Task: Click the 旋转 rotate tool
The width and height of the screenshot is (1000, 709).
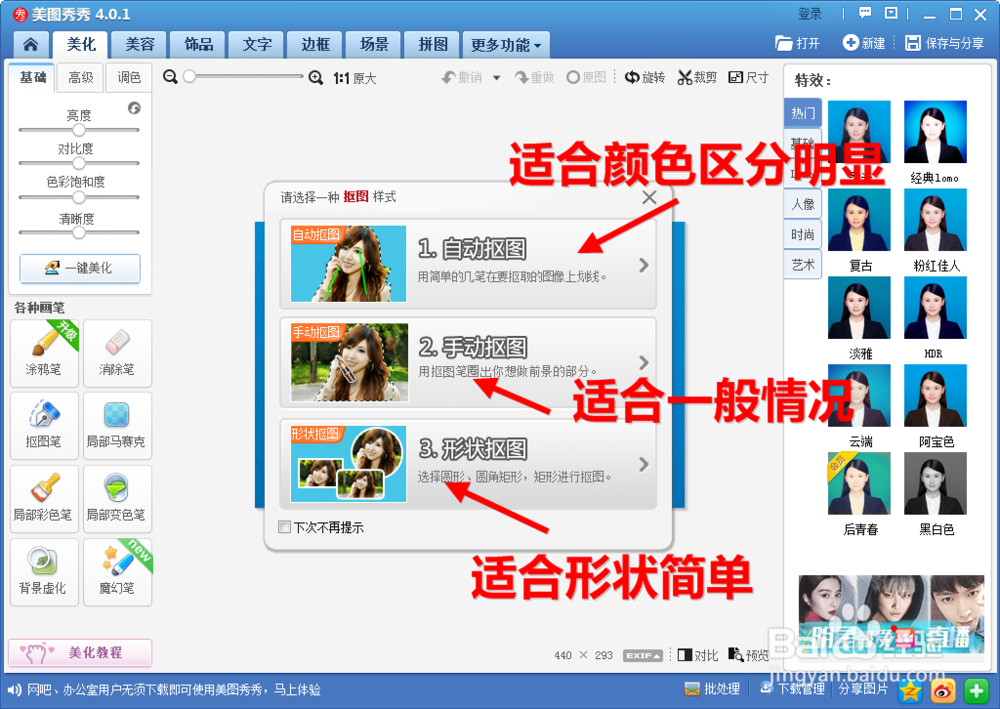Action: (x=645, y=77)
